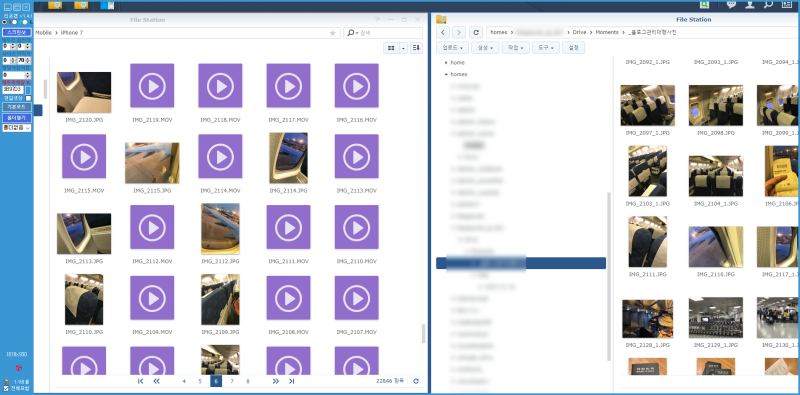This screenshot has width=800, height=395.
Task: Switch to thumbnail view mode button
Action: click(x=391, y=48)
